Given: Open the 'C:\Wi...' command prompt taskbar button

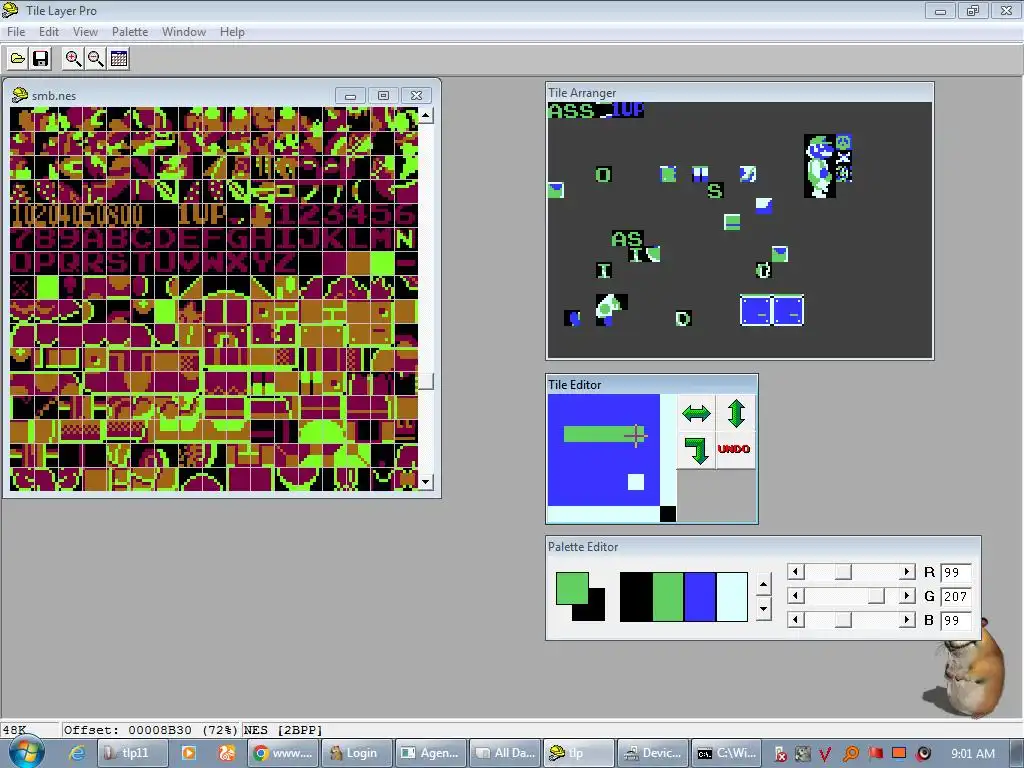Looking at the screenshot, I should pyautogui.click(x=727, y=753).
